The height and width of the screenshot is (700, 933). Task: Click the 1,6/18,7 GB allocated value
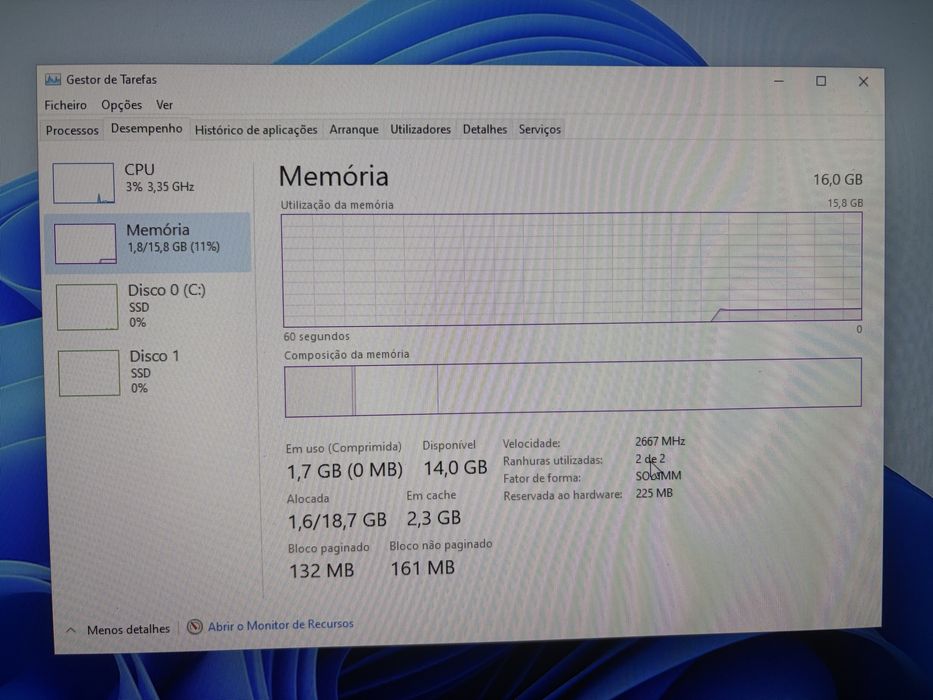[337, 521]
